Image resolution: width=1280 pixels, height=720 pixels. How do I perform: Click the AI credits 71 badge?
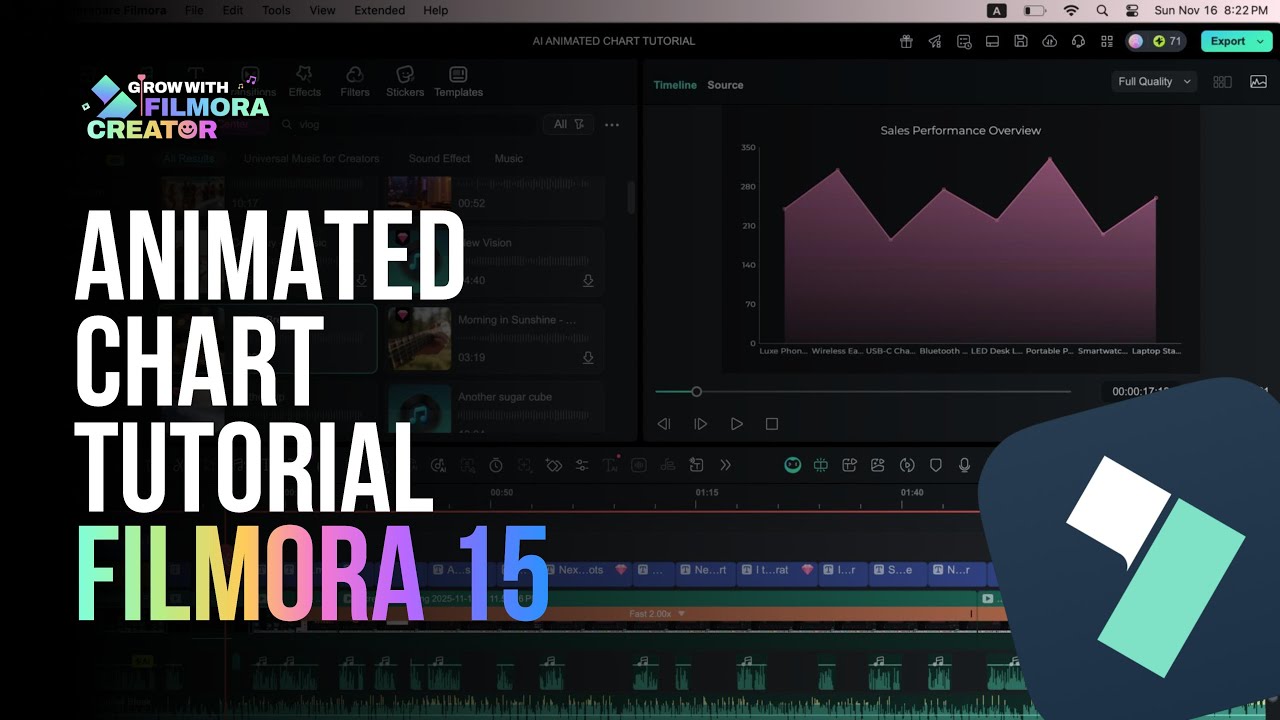click(x=1166, y=41)
